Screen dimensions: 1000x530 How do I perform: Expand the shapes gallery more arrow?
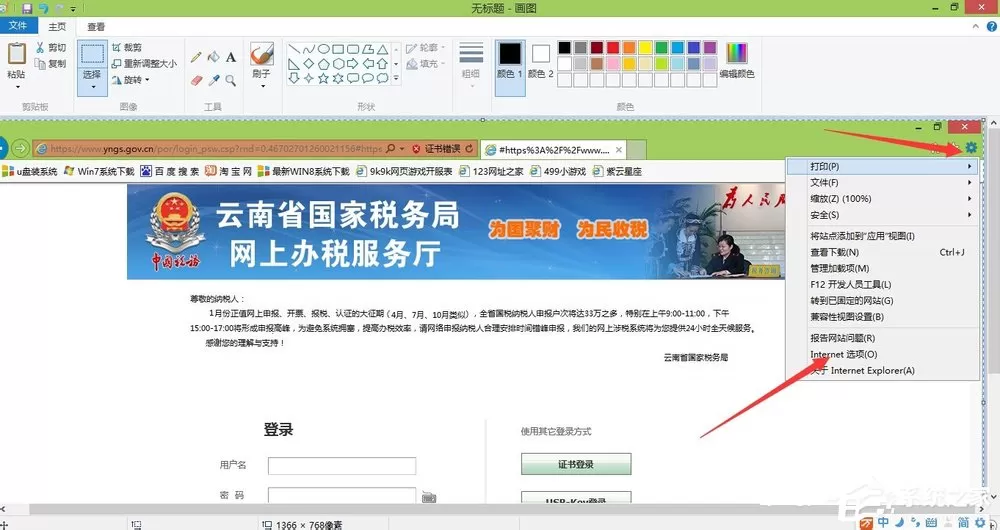click(x=396, y=78)
